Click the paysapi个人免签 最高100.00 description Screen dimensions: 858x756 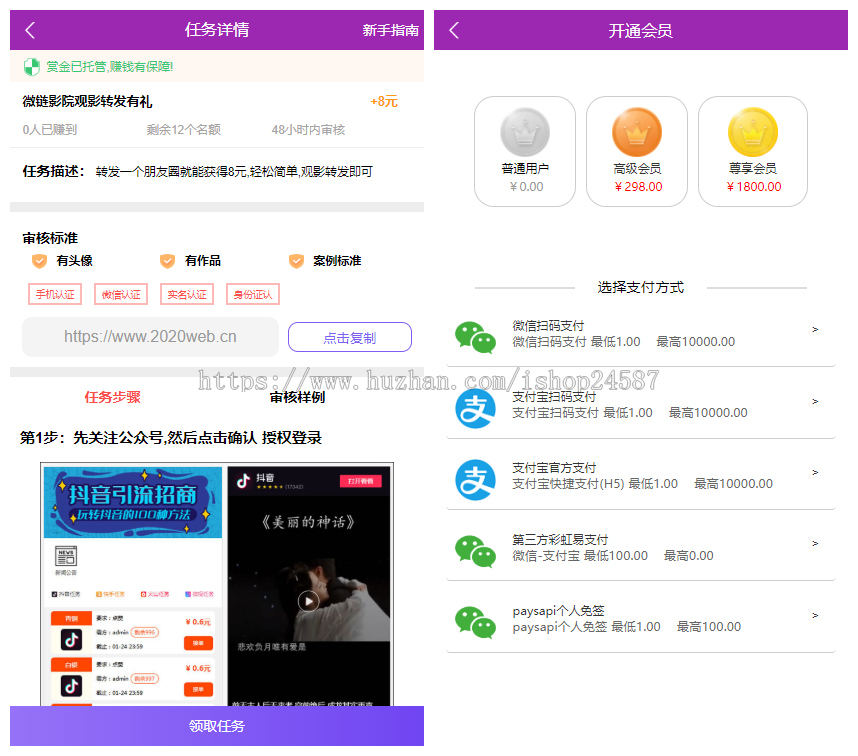[x=627, y=627]
